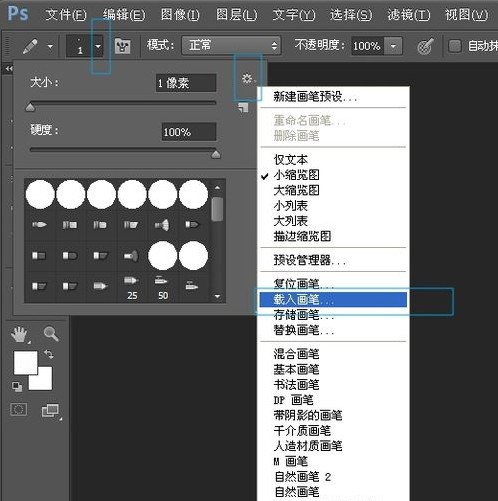Screen dimensions: 498x501
Task: Open the 模式 blend mode dropdown
Action: (231, 45)
